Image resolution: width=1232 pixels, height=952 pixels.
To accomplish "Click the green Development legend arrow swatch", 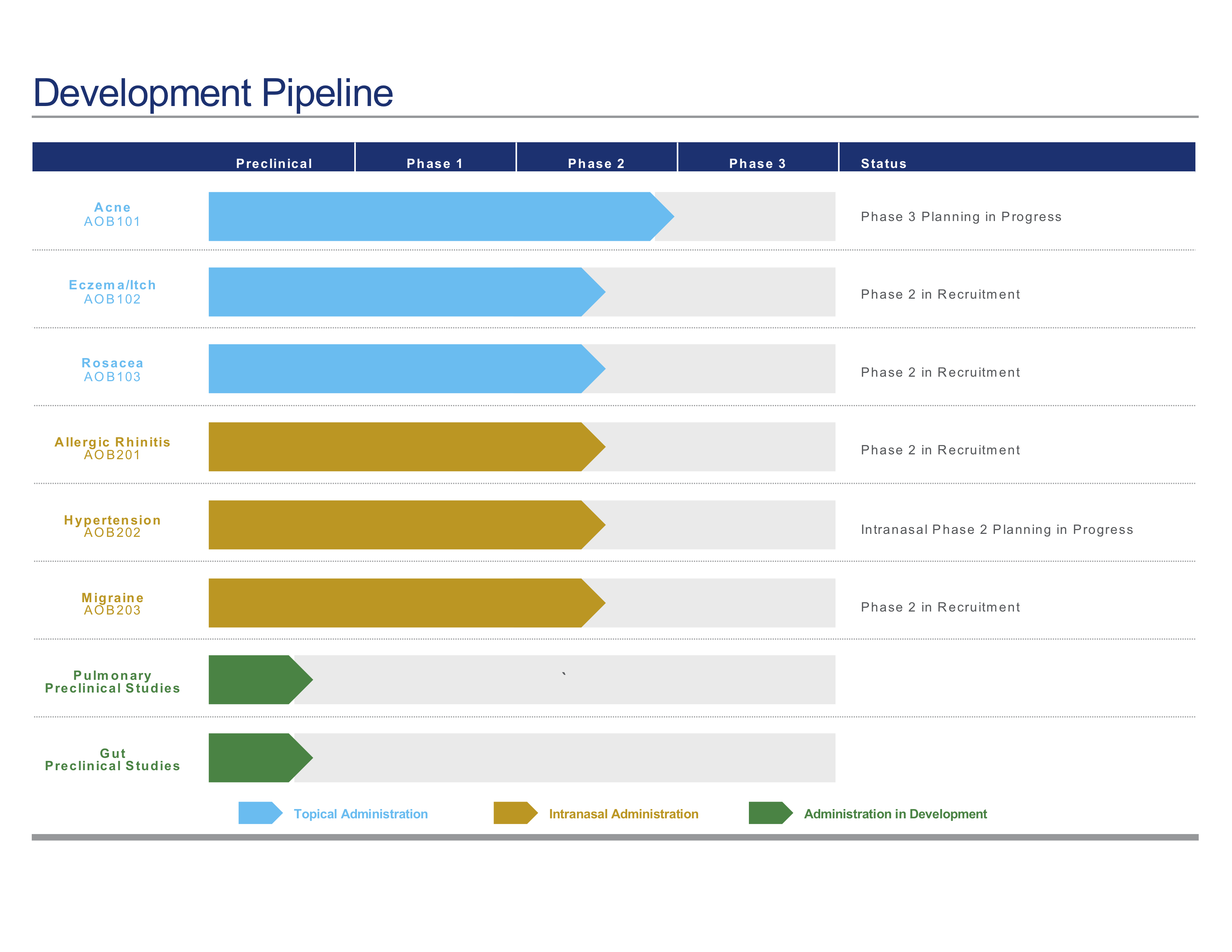I will point(771,813).
